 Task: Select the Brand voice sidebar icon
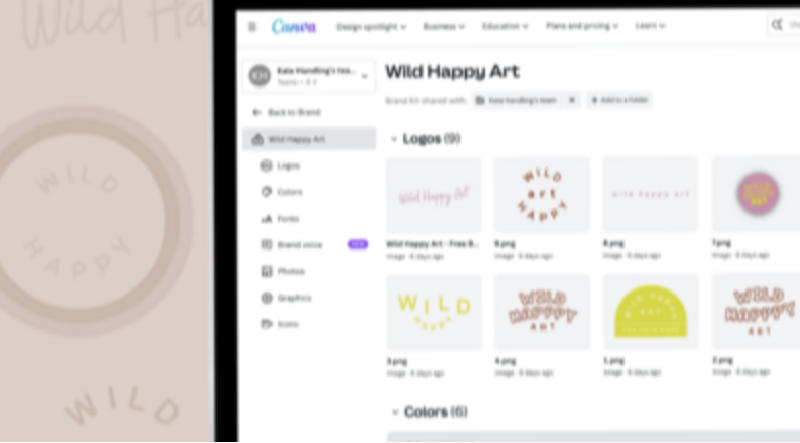(266, 244)
